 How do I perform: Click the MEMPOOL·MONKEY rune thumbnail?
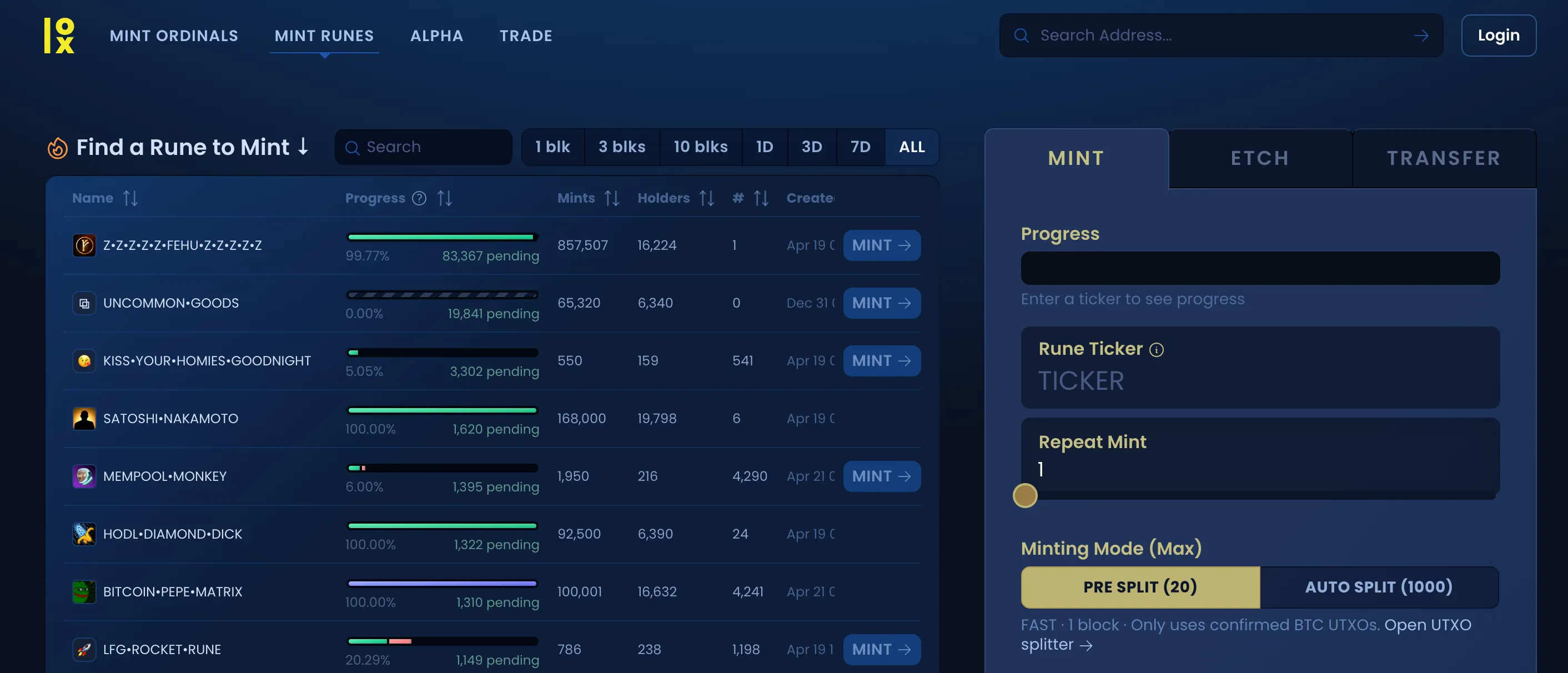tap(84, 476)
